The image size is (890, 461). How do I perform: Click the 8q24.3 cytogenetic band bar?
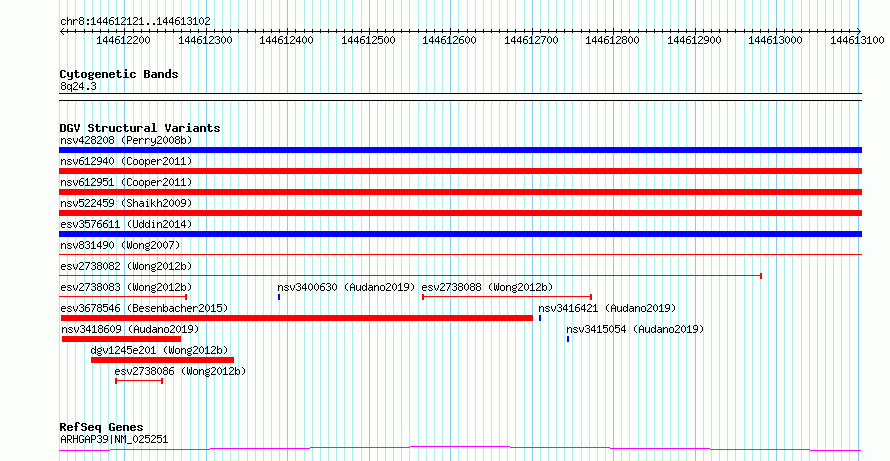tap(460, 97)
